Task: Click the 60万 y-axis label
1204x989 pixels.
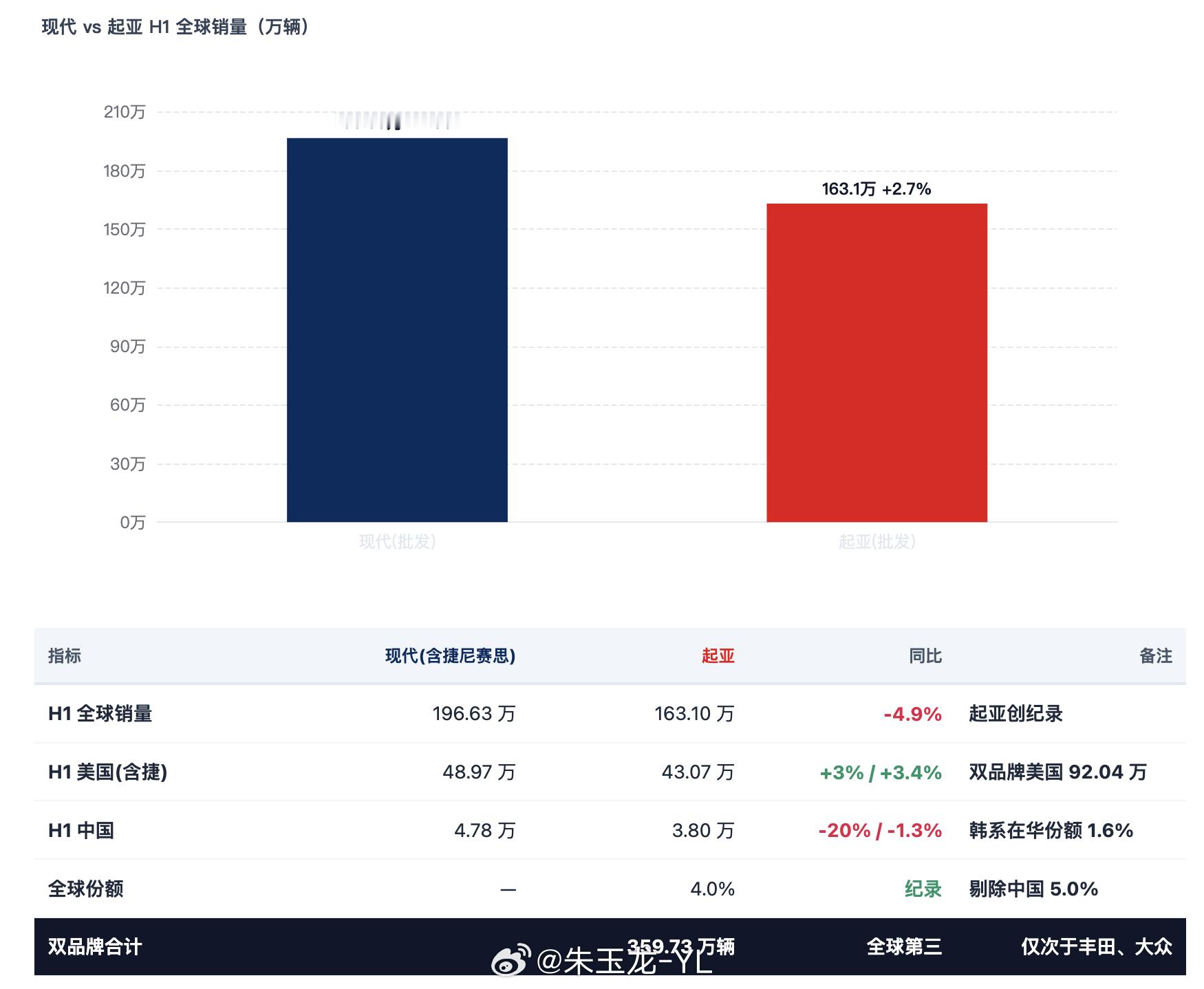Action: (x=128, y=404)
